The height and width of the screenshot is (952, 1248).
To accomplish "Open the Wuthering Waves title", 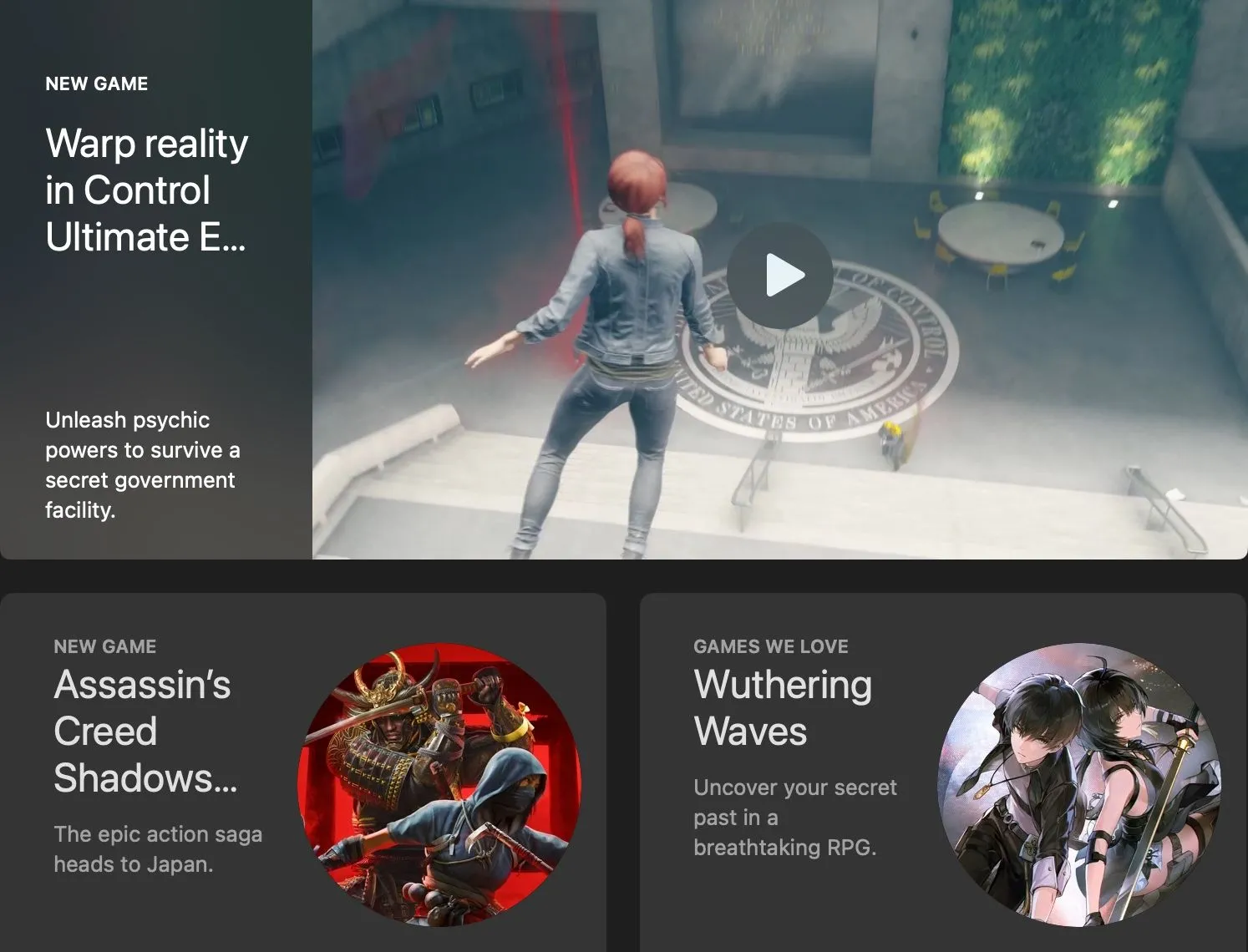I will (782, 707).
